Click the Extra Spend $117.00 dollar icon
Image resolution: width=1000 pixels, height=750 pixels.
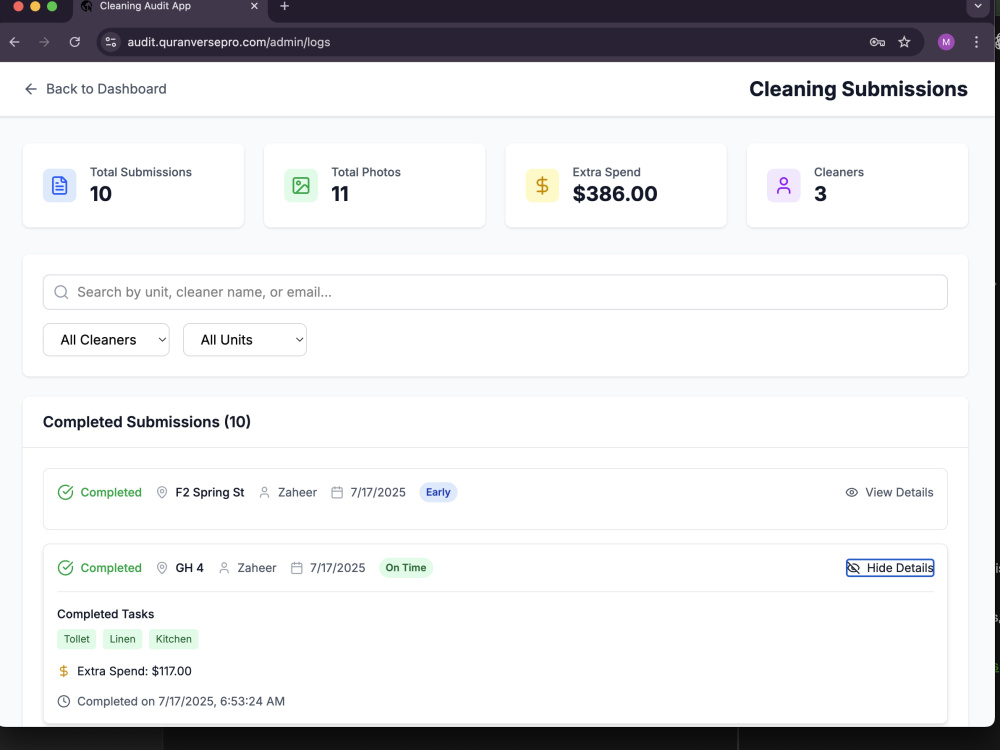click(x=63, y=671)
